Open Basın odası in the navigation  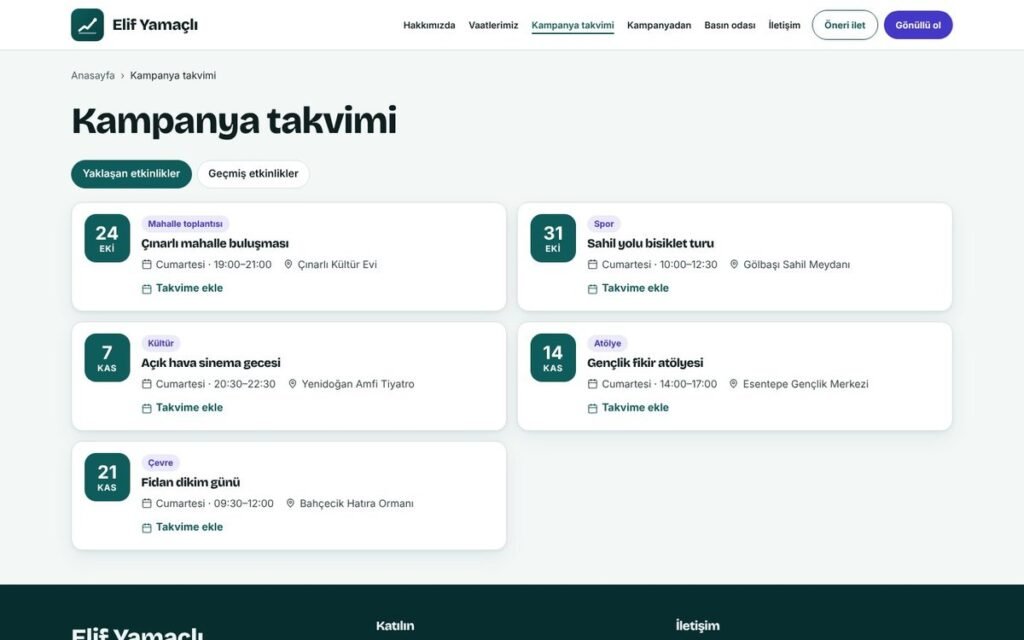click(x=729, y=25)
